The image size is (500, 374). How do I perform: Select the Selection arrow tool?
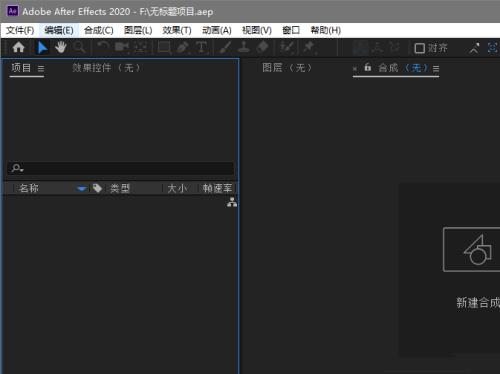[x=42, y=48]
